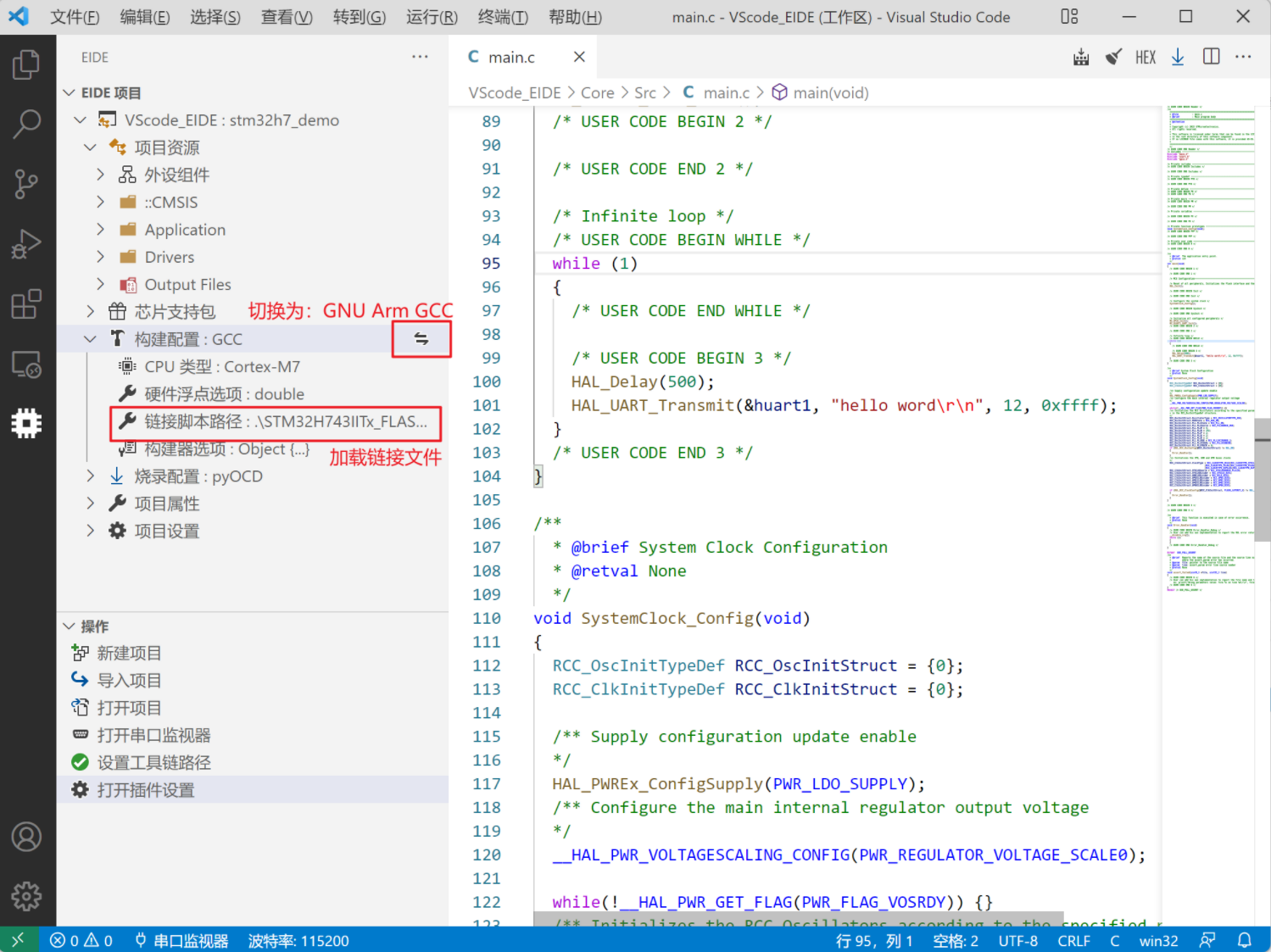The width and height of the screenshot is (1271, 952).
Task: Open the Explorer view in activity bar
Action: (26, 65)
